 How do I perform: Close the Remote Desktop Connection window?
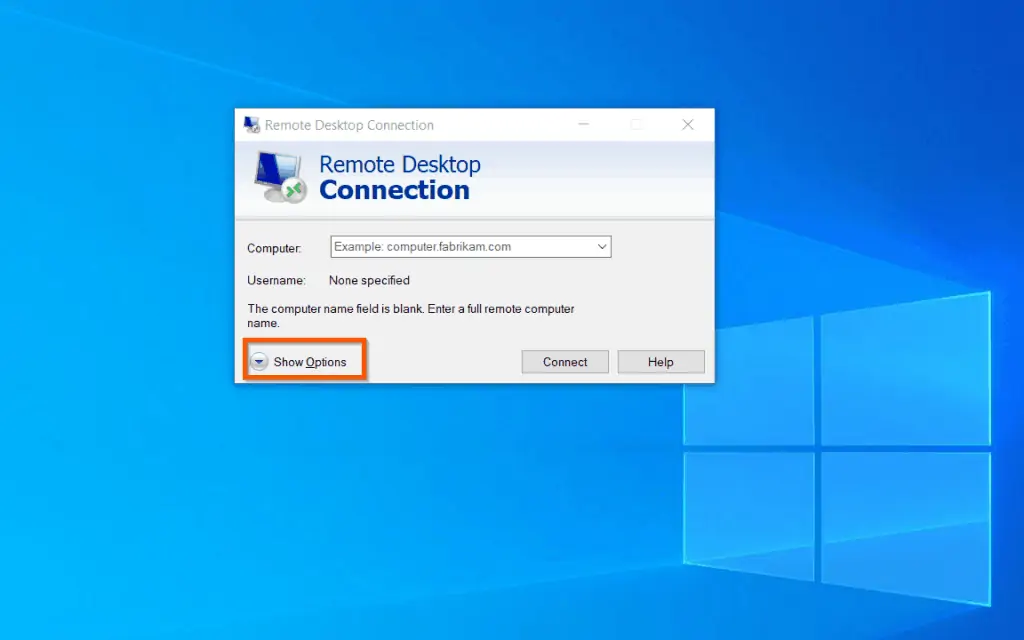(x=688, y=124)
